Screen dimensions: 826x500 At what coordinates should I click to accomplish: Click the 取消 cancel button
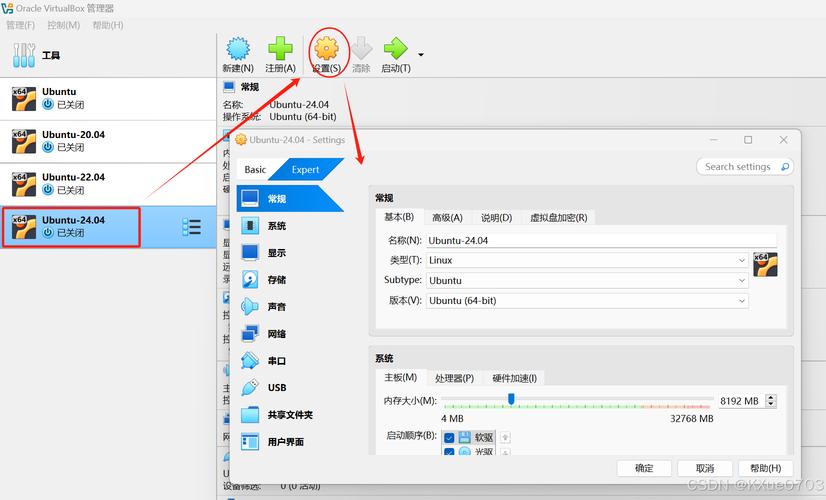coord(705,468)
